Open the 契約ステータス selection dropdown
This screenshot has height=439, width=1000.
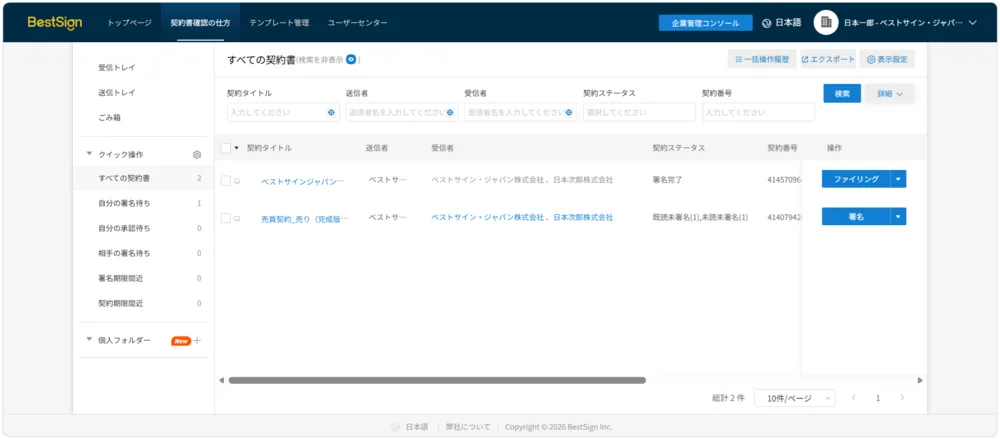pos(639,112)
